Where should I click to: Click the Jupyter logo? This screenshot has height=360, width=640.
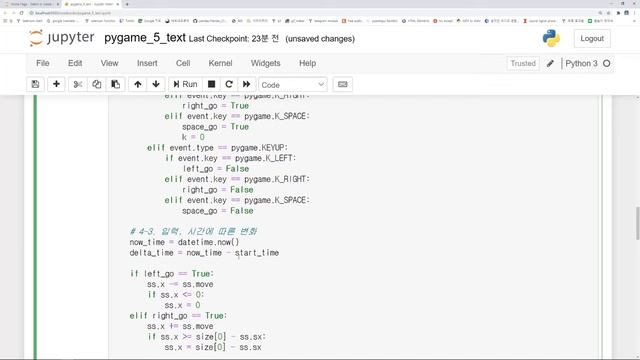(x=62, y=38)
